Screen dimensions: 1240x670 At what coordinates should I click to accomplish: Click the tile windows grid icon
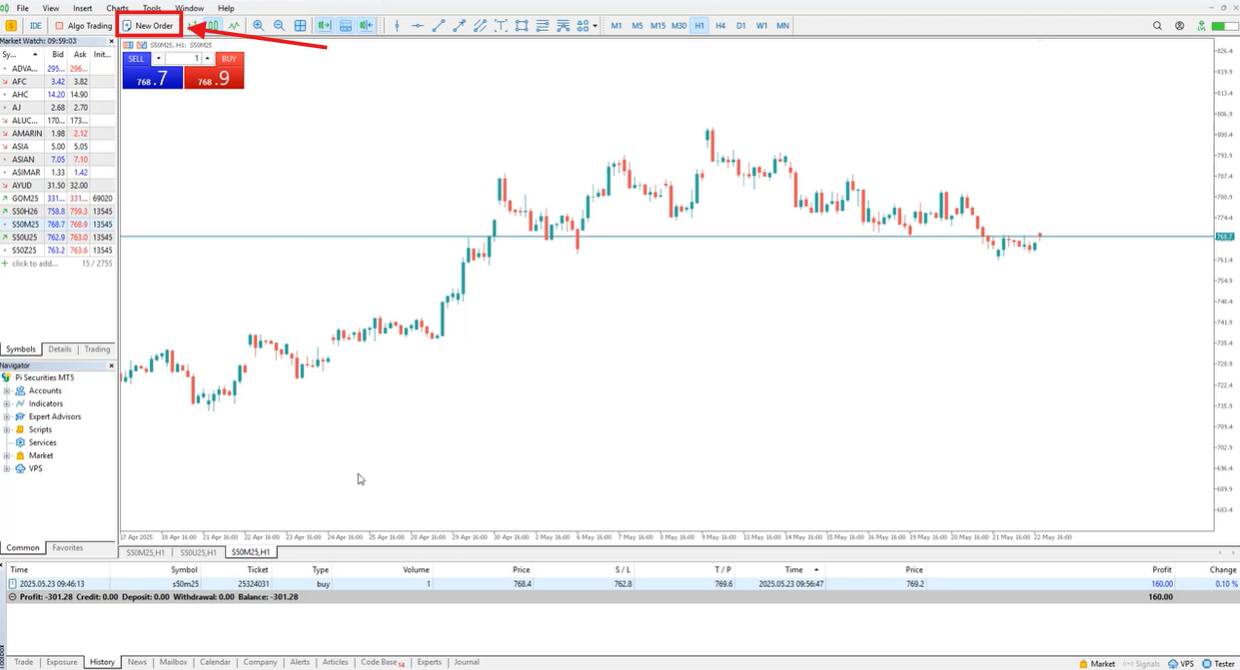click(x=300, y=25)
